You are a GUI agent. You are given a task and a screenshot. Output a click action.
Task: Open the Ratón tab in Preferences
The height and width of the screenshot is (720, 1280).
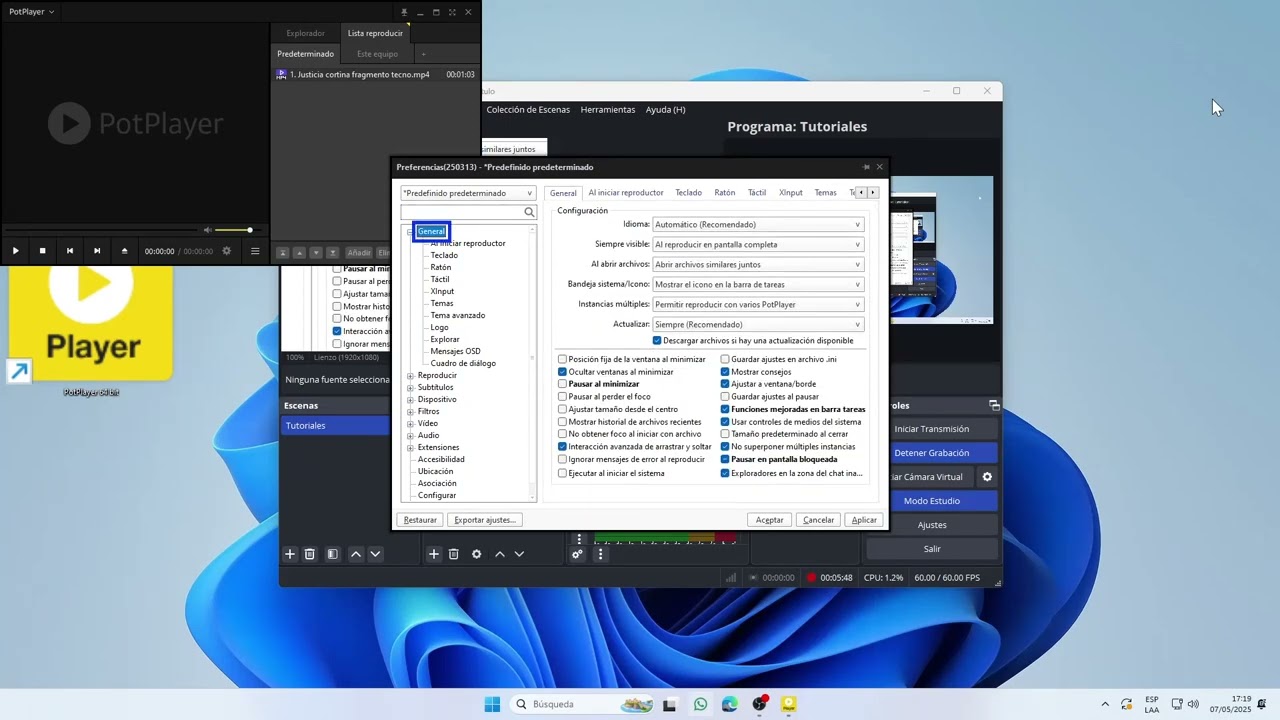coord(725,193)
